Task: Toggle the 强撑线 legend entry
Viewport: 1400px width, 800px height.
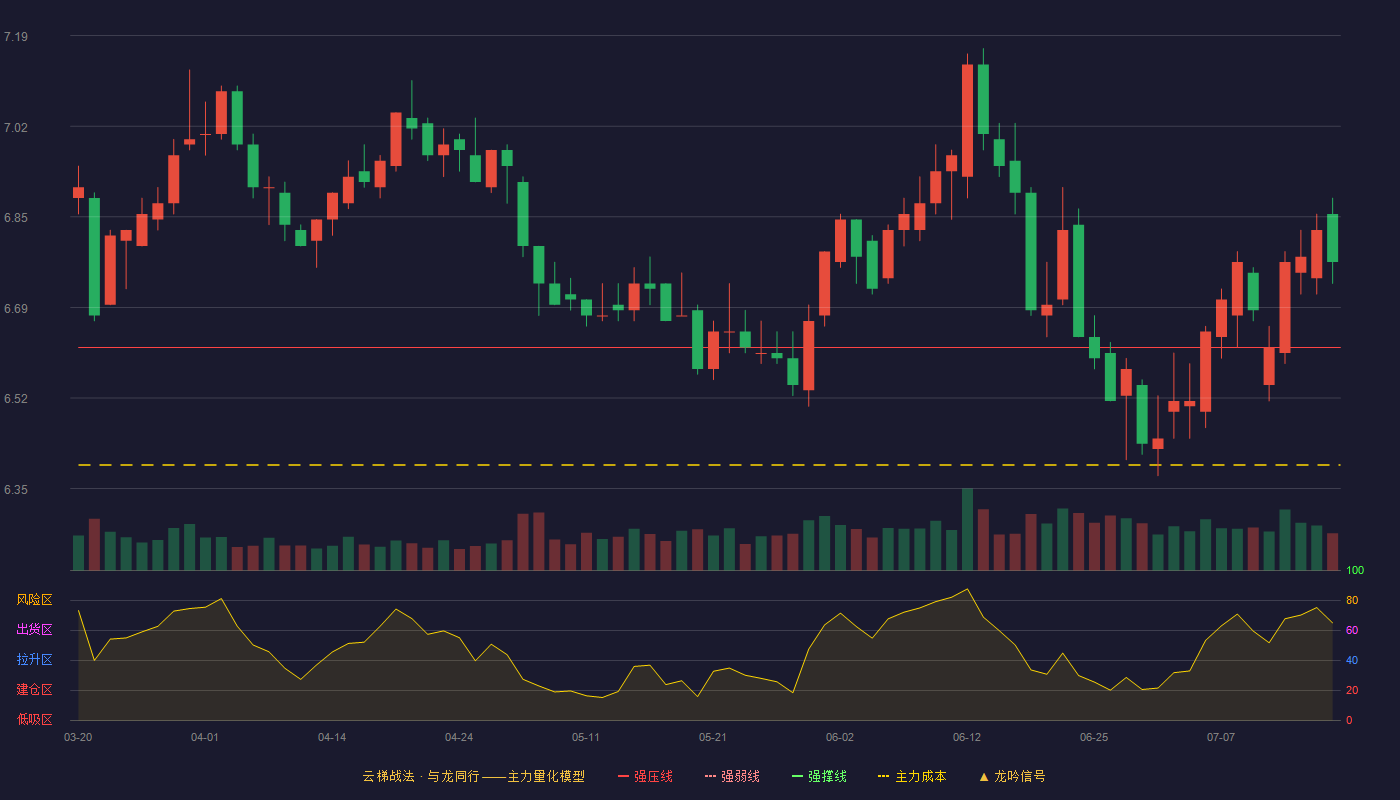Action: 819,776
